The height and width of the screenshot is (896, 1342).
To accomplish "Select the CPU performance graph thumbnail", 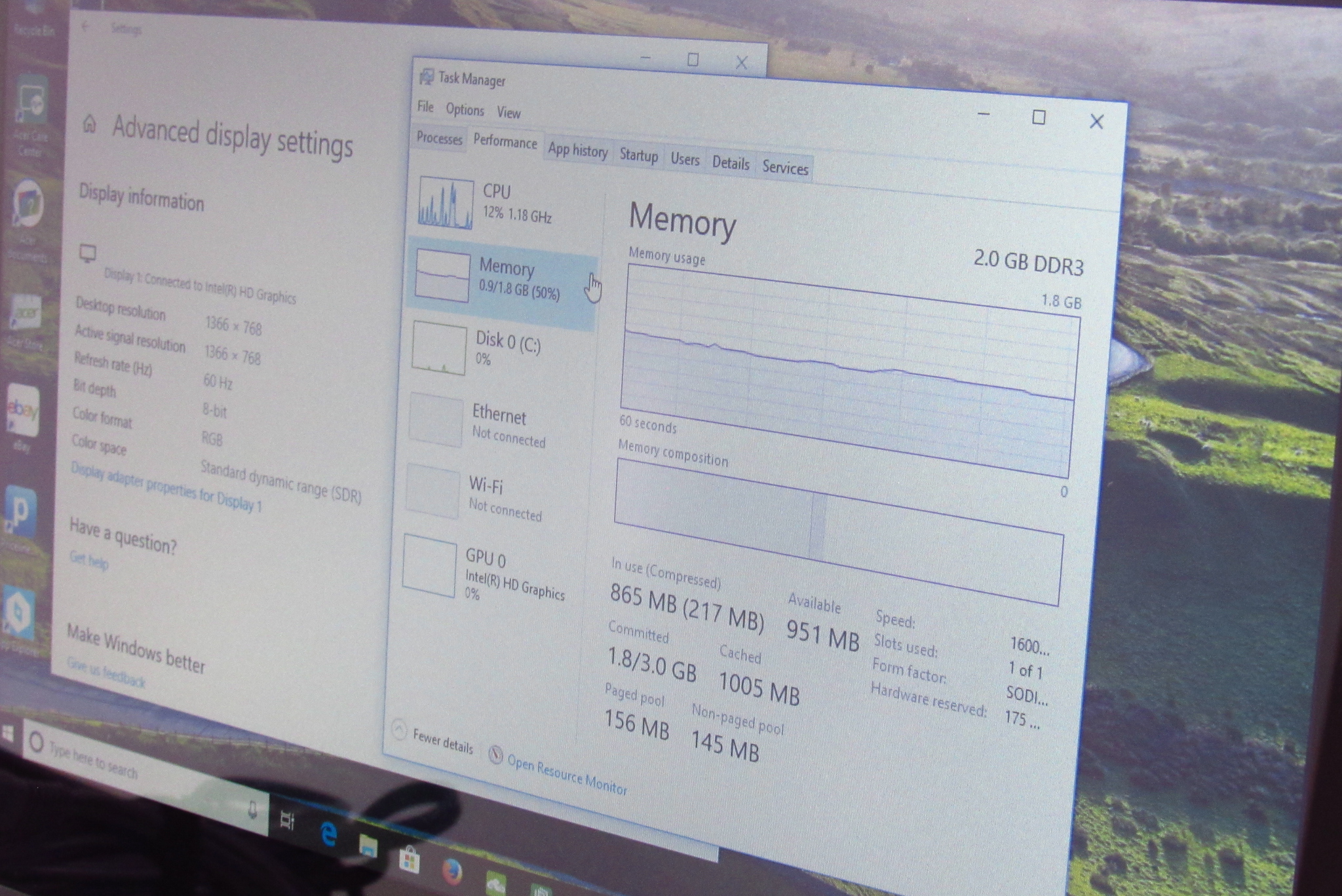I will coord(446,204).
